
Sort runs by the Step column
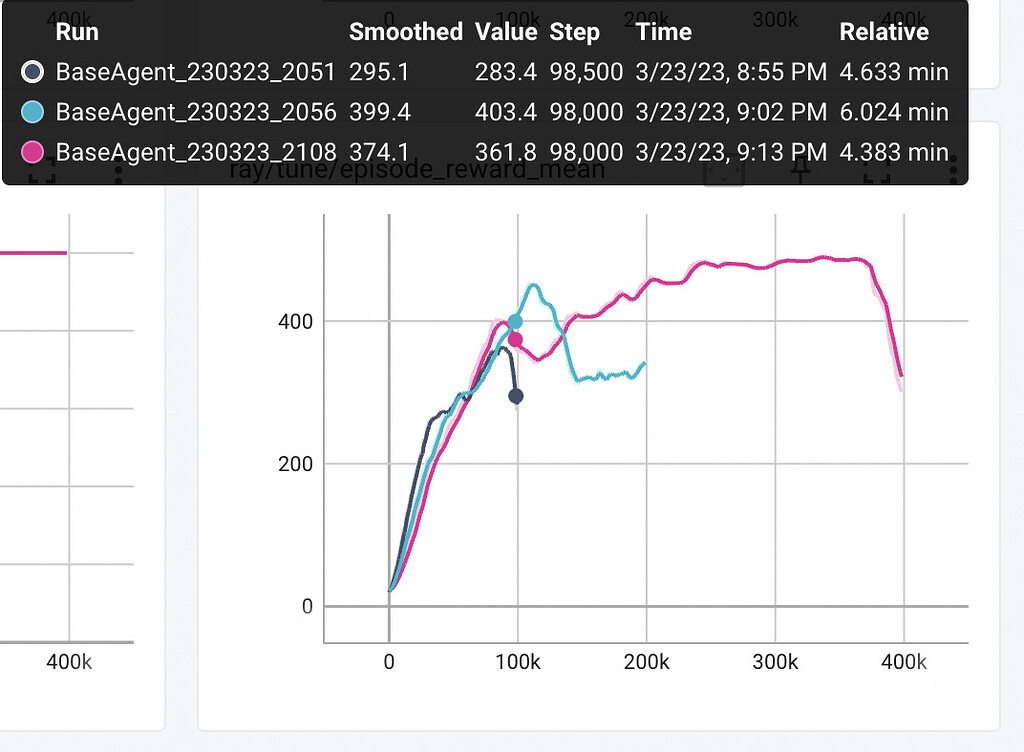(574, 31)
